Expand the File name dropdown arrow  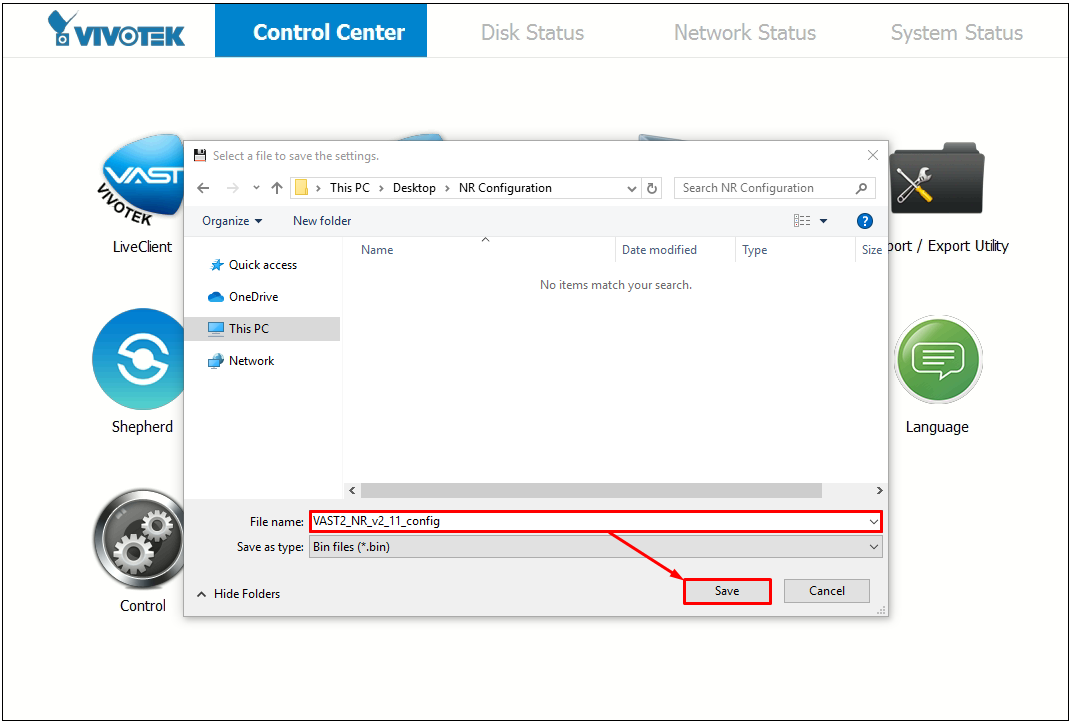874,522
